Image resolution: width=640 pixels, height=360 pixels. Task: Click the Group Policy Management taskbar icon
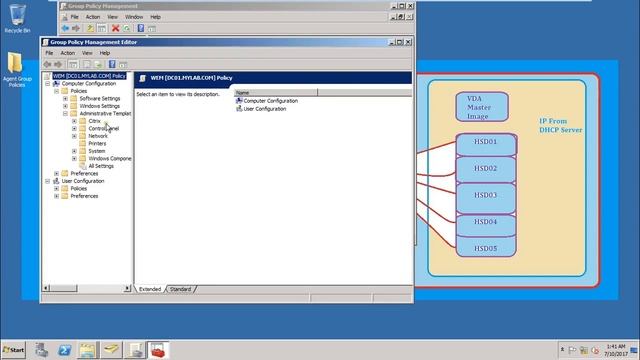coord(135,350)
